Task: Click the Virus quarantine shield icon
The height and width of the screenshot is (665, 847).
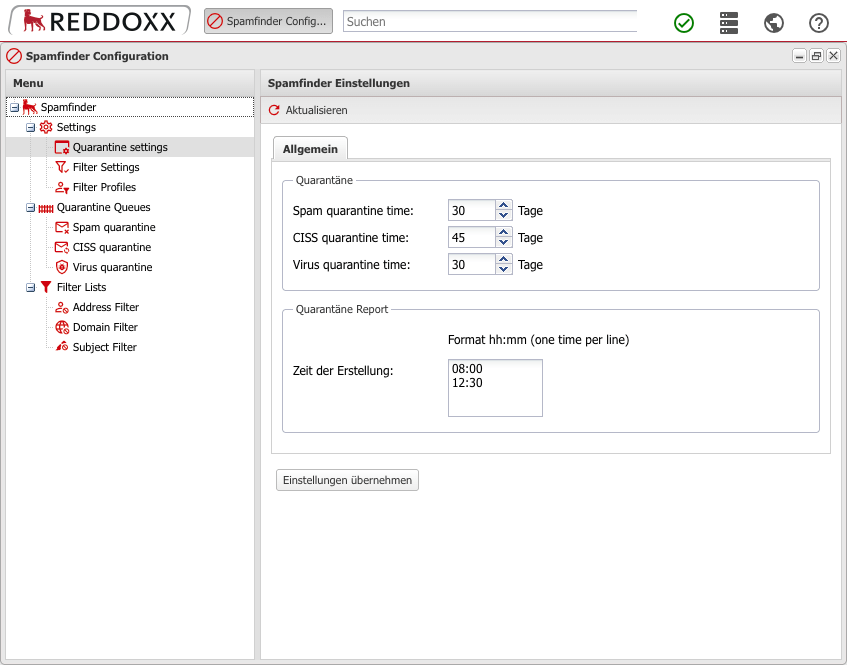Action: tap(62, 267)
